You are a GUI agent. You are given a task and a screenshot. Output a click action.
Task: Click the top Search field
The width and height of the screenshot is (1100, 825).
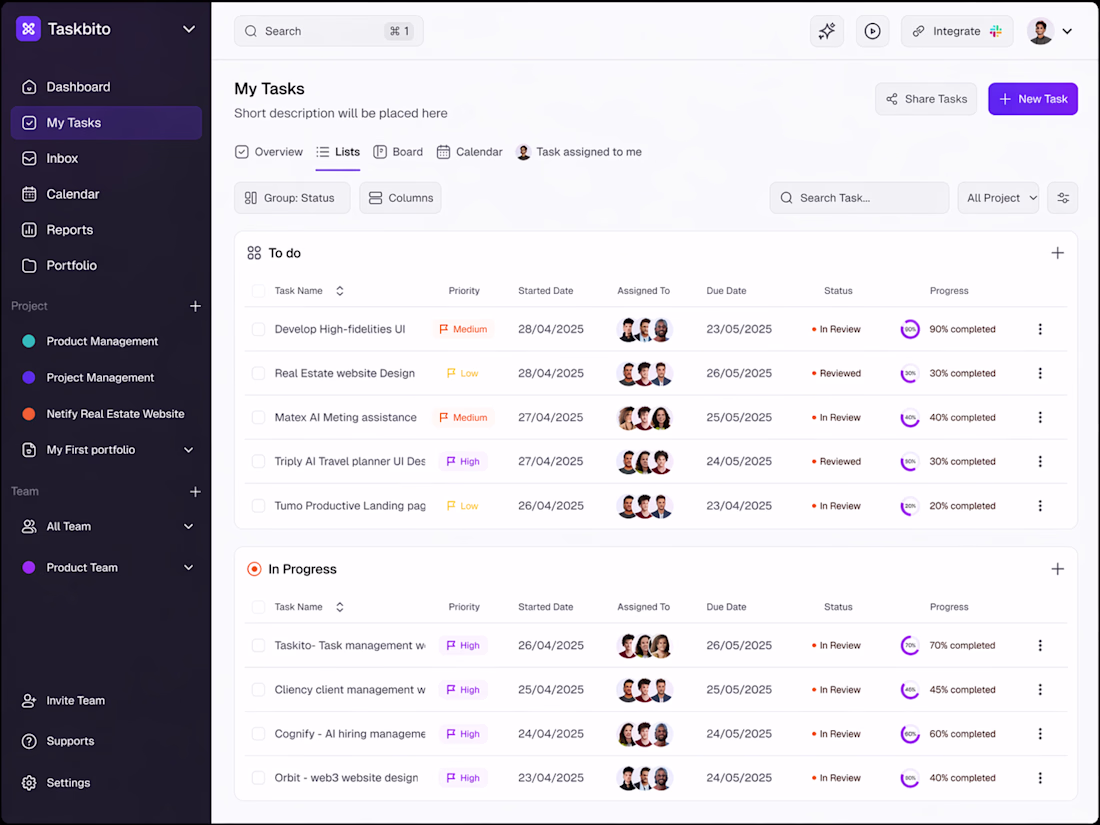[x=328, y=31]
